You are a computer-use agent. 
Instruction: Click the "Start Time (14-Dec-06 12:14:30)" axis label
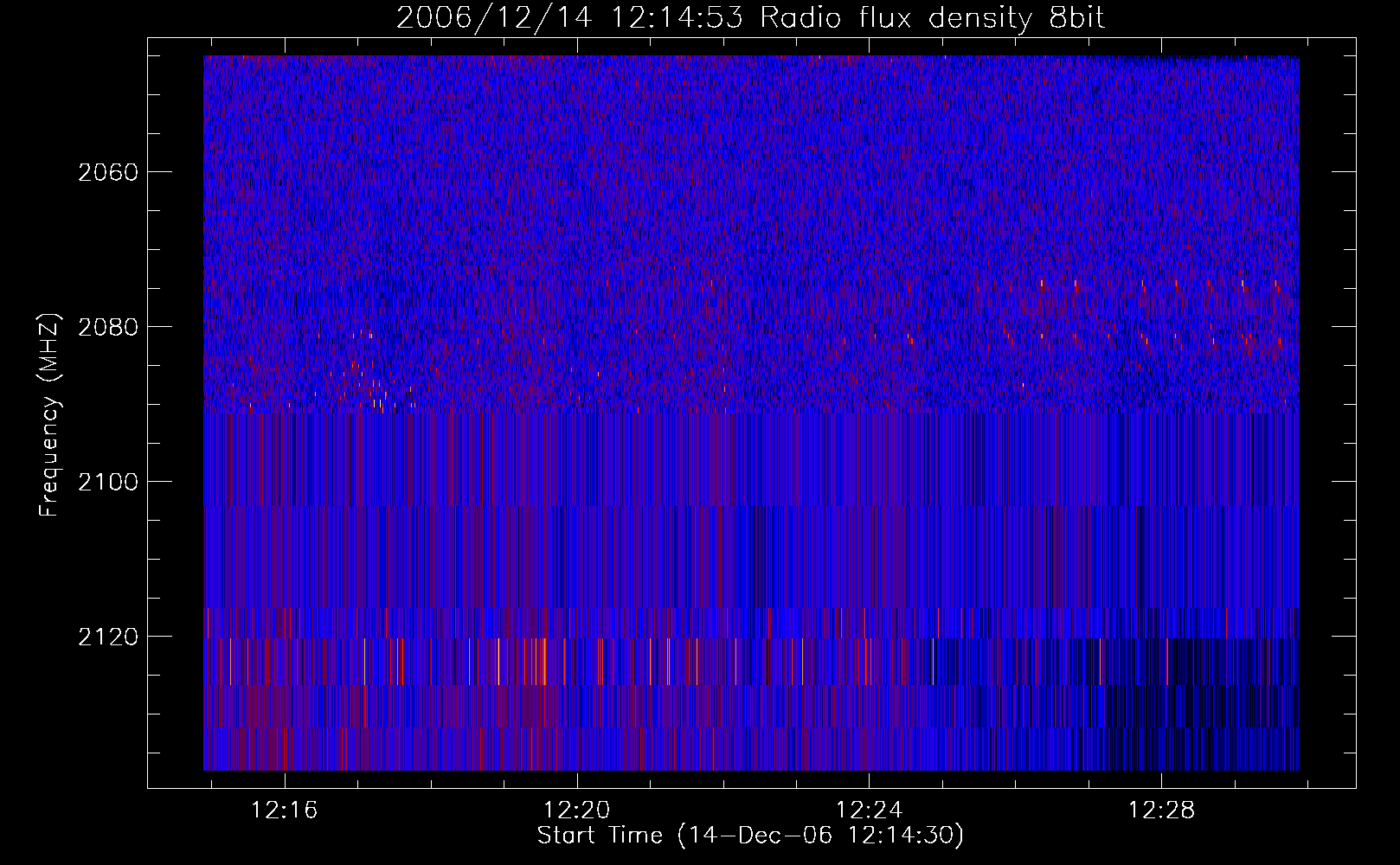click(750, 836)
